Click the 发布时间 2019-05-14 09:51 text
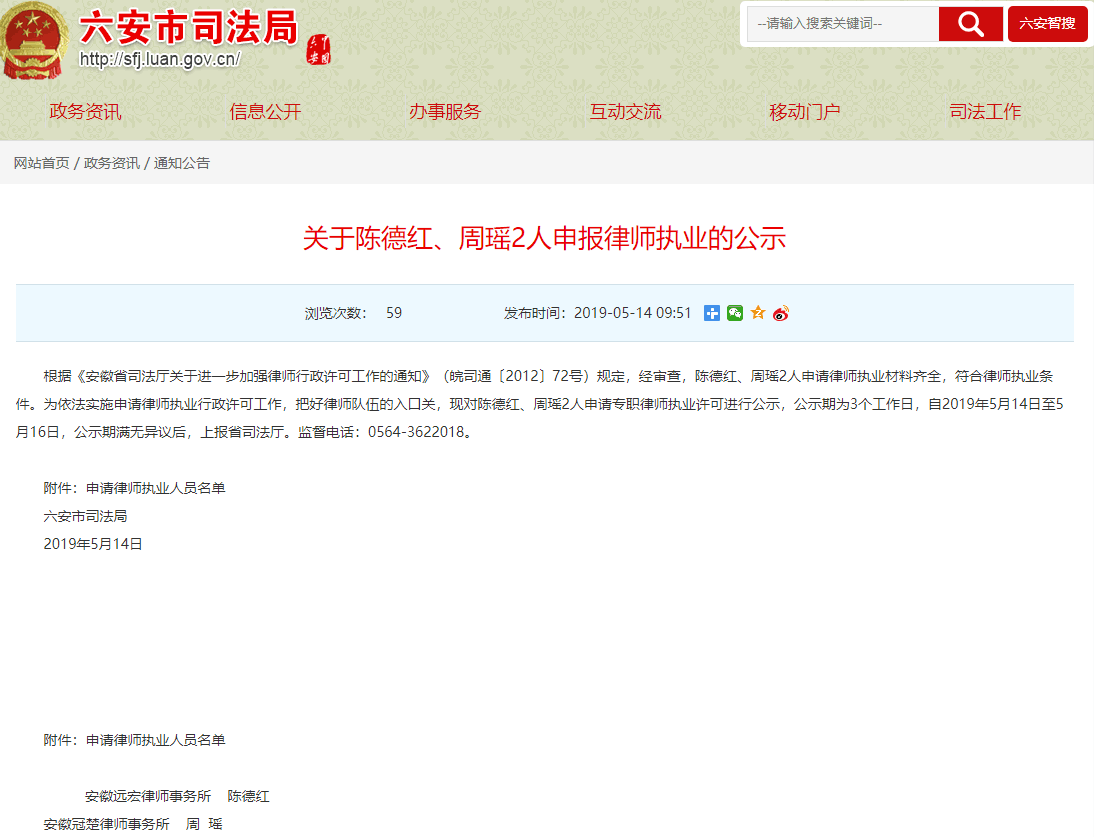Screen dimensions: 1094x837 pyautogui.click(x=597, y=313)
